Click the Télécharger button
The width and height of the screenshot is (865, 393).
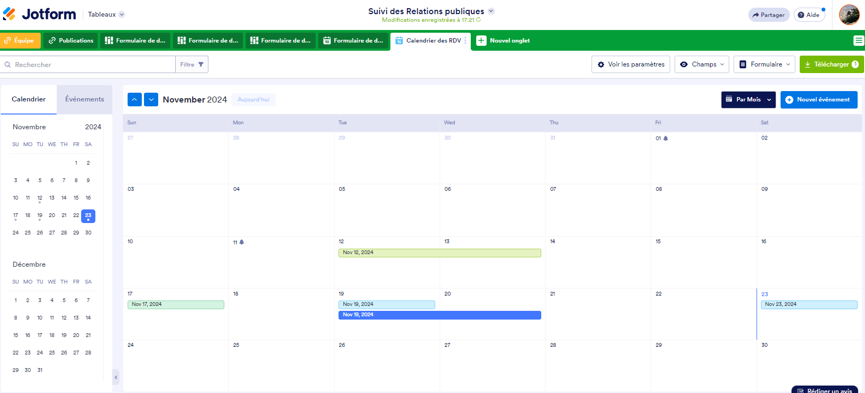click(832, 65)
